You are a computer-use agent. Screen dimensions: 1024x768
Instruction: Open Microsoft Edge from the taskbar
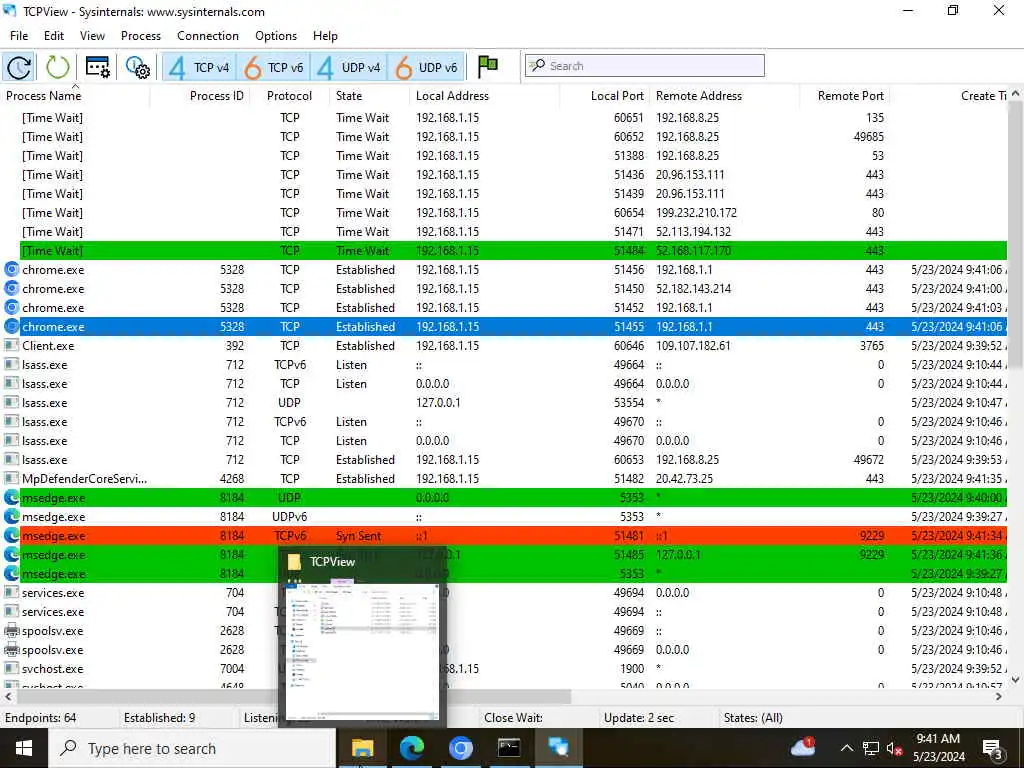click(411, 748)
